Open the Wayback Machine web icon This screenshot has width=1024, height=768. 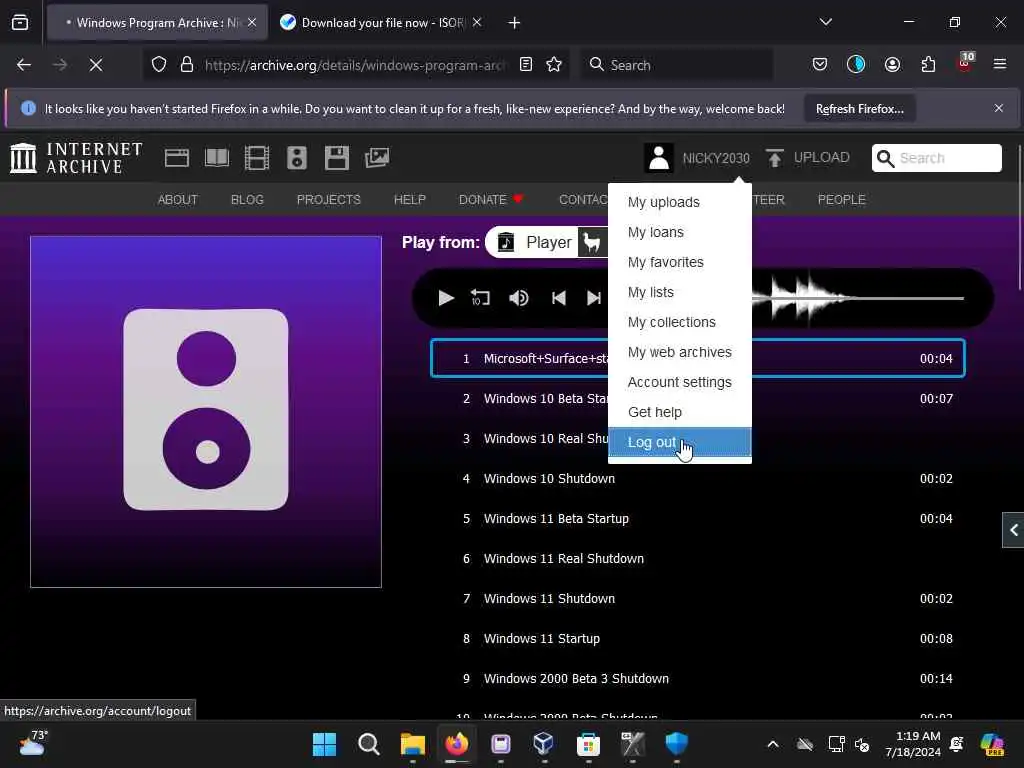click(x=176, y=158)
